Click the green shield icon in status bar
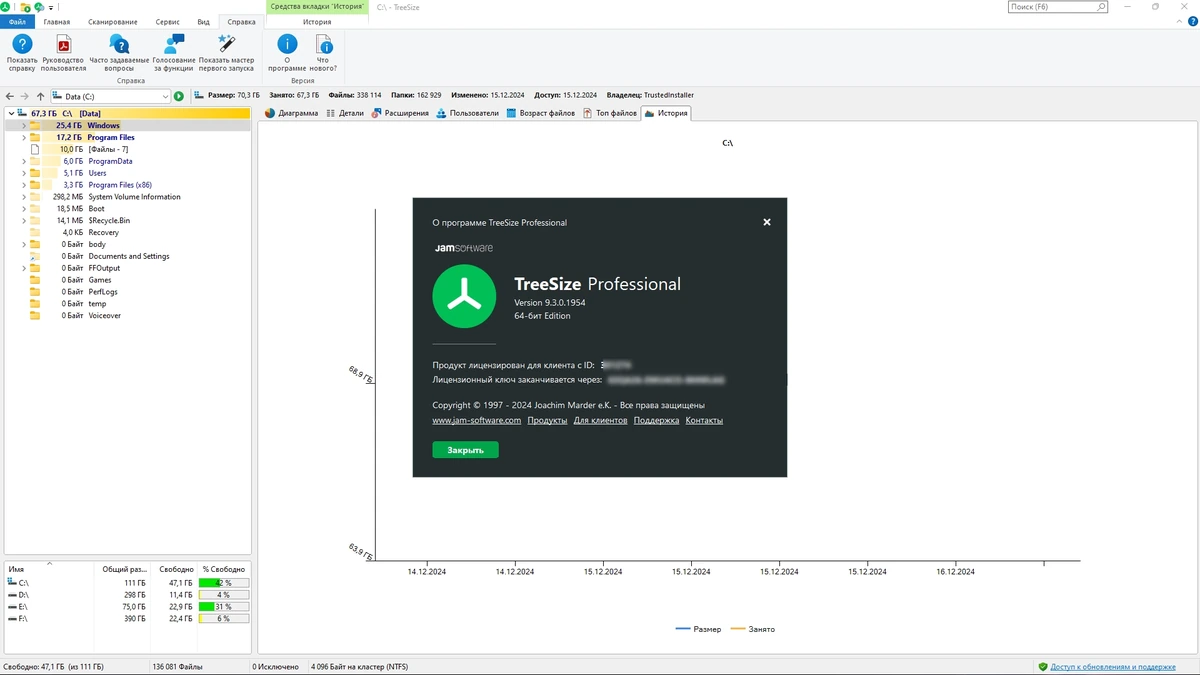 tap(1042, 666)
